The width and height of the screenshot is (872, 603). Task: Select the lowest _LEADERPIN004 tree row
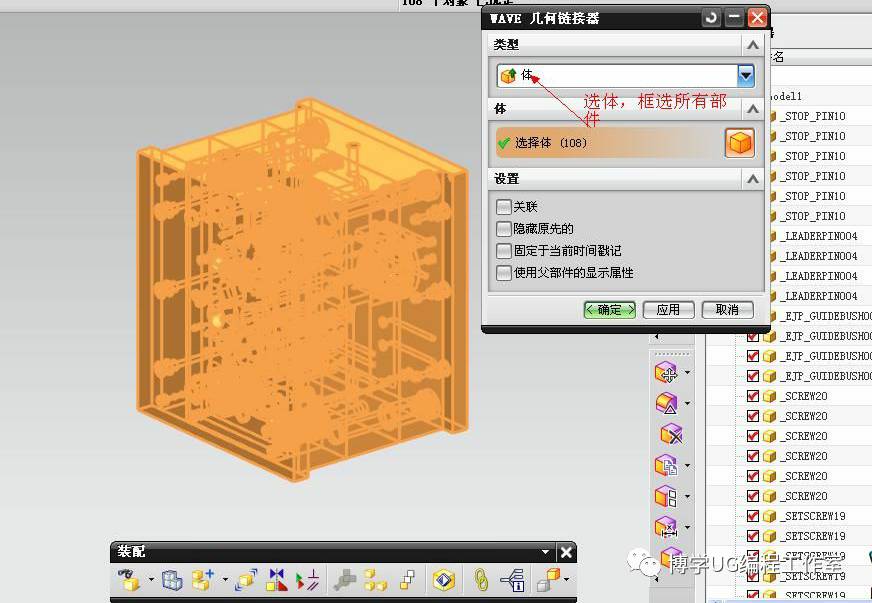tap(819, 296)
